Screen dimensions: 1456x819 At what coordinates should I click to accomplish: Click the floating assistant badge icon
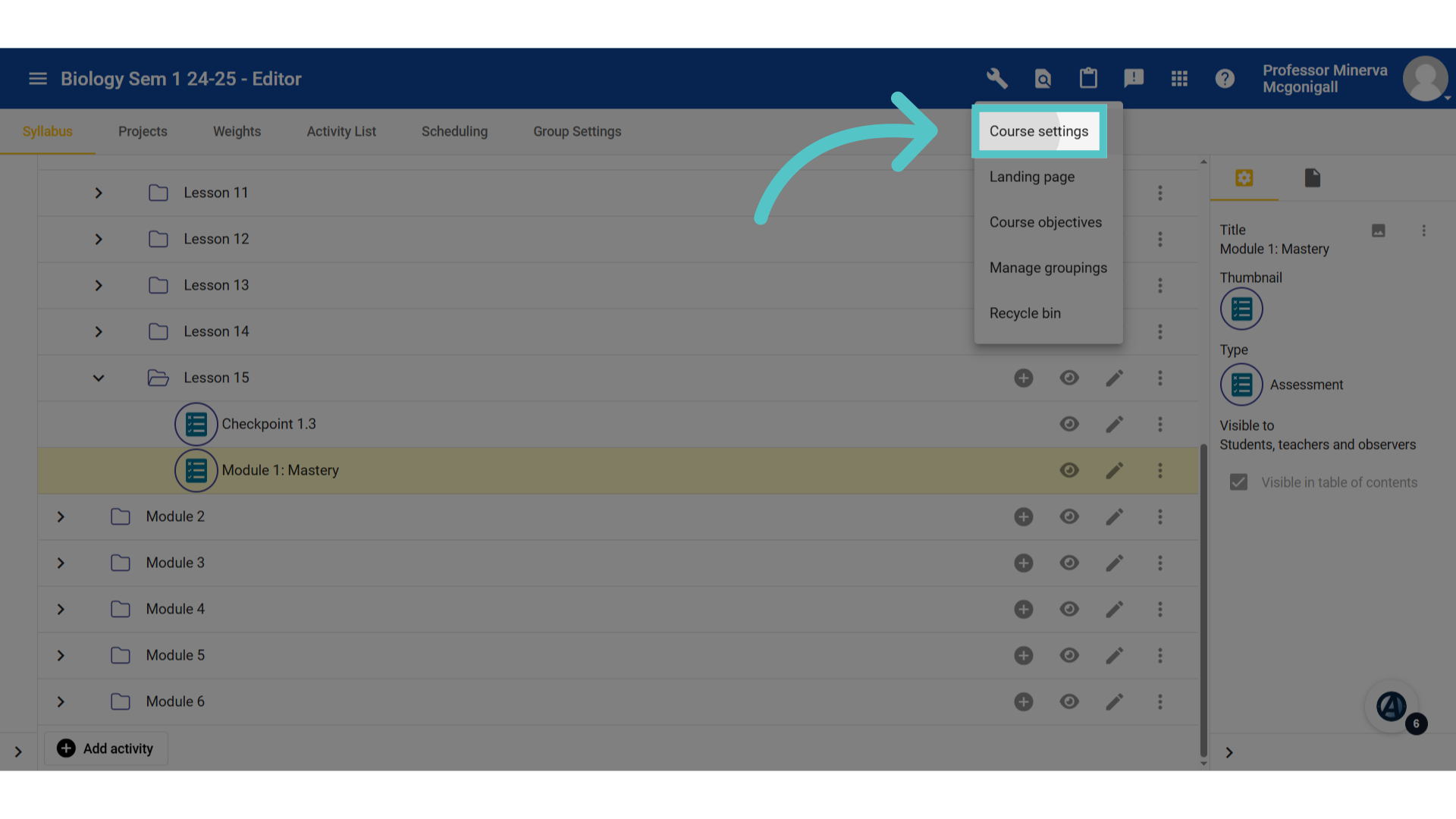[x=1392, y=707]
